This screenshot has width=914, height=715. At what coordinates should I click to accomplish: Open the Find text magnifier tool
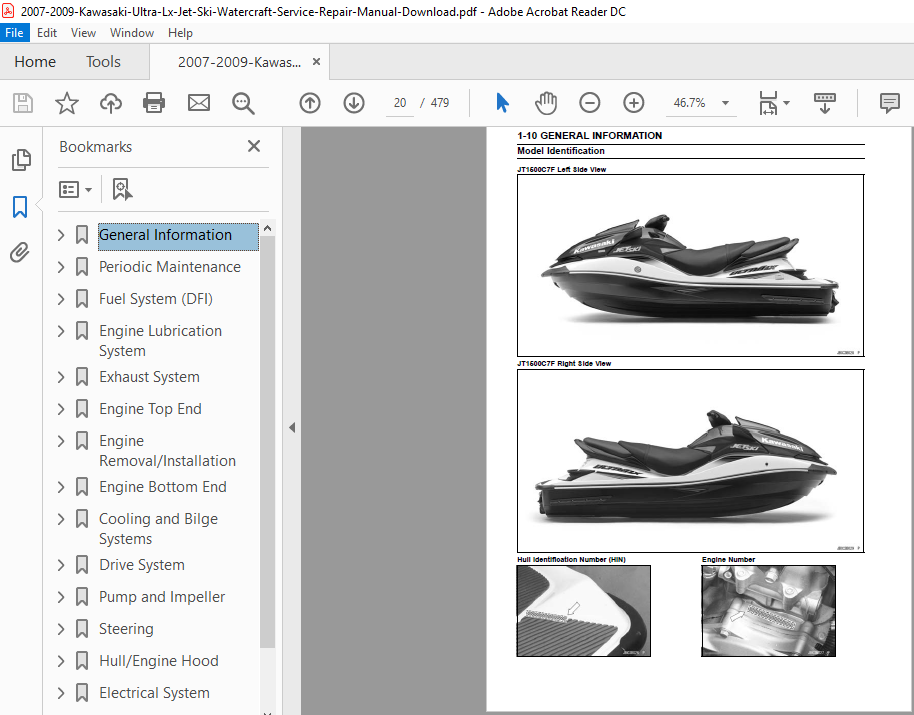[243, 103]
